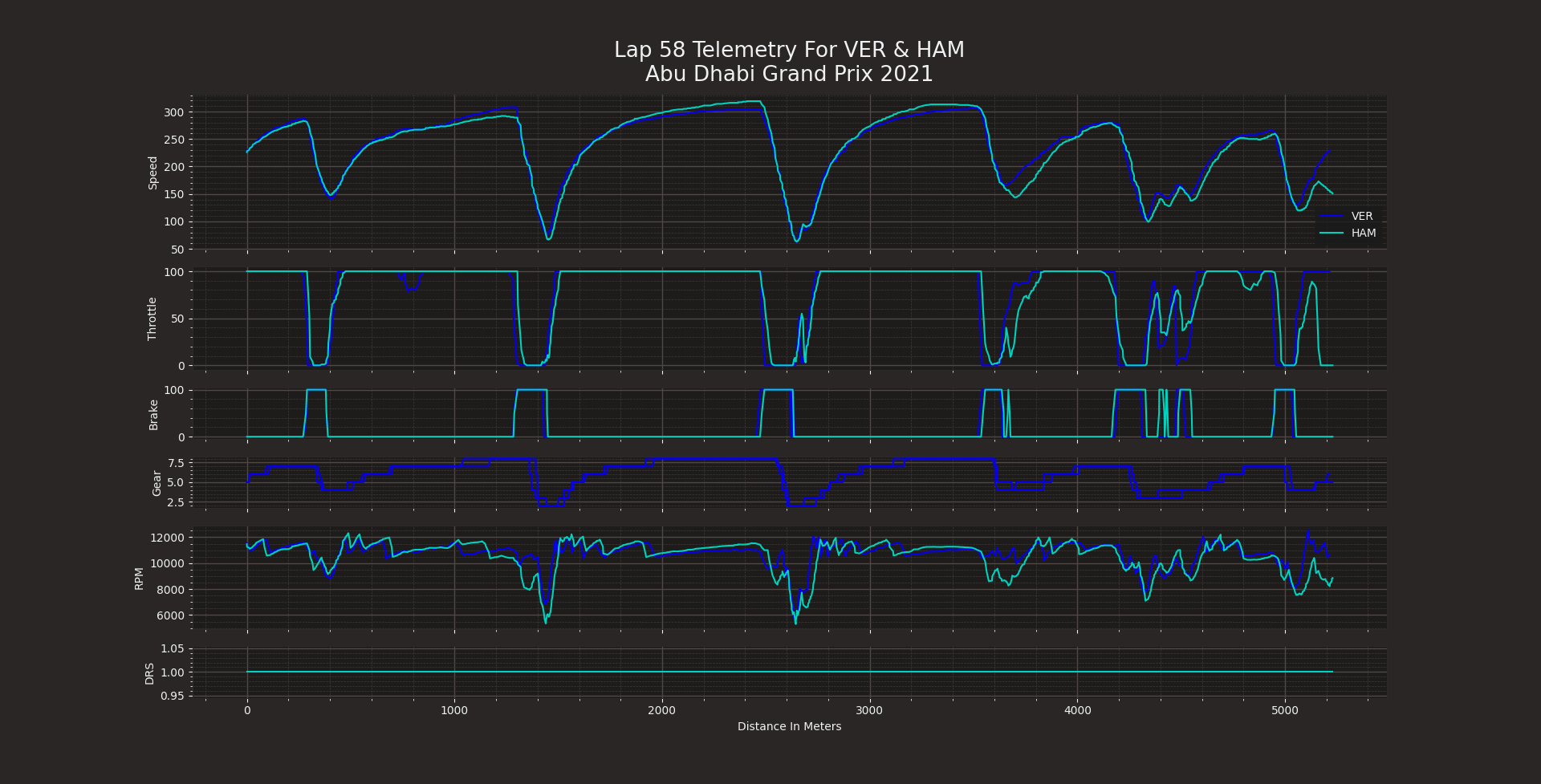Click the "DRS" y-axis label
The height and width of the screenshot is (784, 1541).
[x=149, y=673]
